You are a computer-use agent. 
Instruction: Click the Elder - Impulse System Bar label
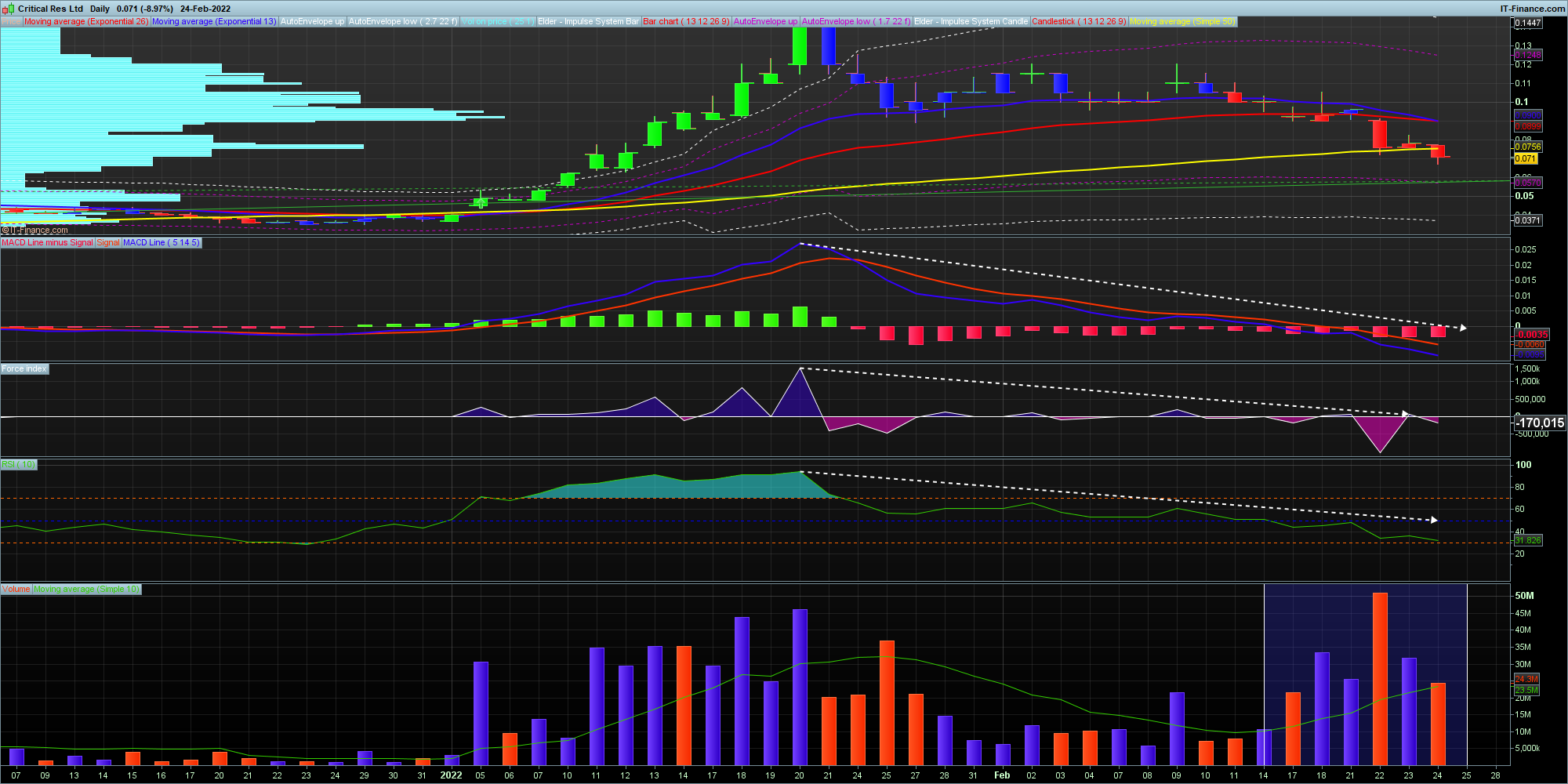pos(588,21)
